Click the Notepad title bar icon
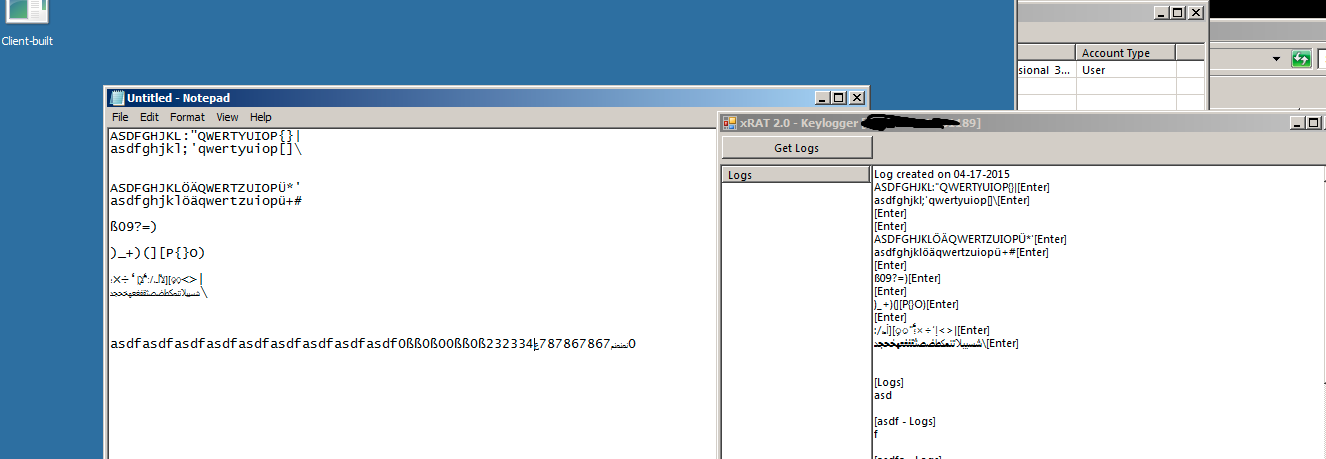The width and height of the screenshot is (1326, 459). 117,98
